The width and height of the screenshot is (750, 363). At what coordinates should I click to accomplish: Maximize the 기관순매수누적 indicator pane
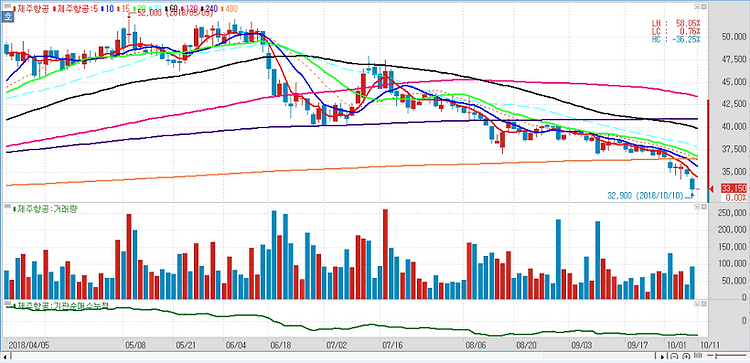[x=704, y=304]
